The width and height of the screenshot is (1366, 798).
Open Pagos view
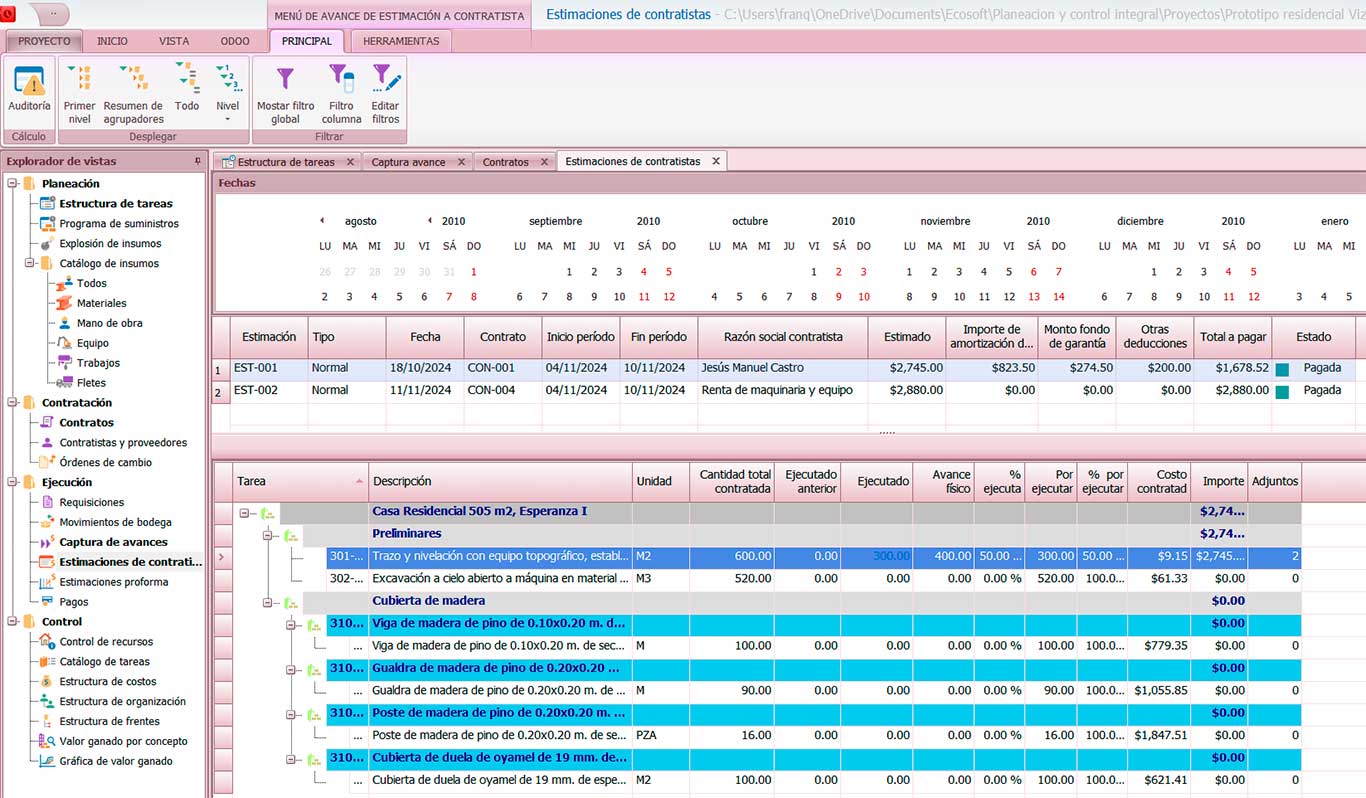(x=74, y=601)
